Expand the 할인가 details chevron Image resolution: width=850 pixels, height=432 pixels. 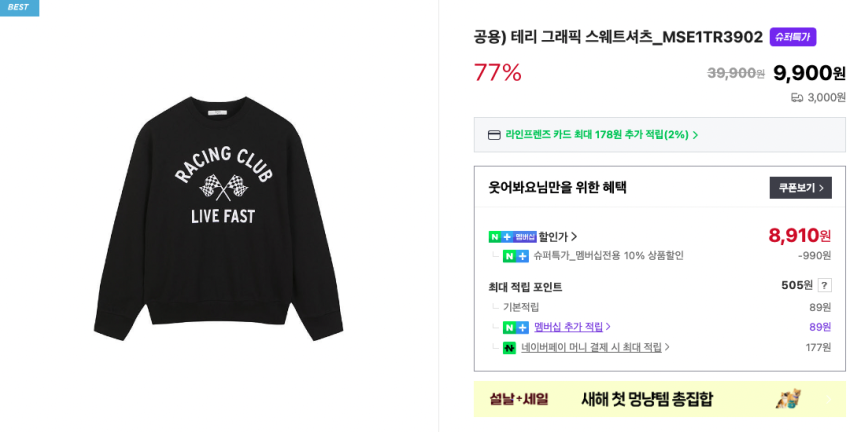(574, 237)
